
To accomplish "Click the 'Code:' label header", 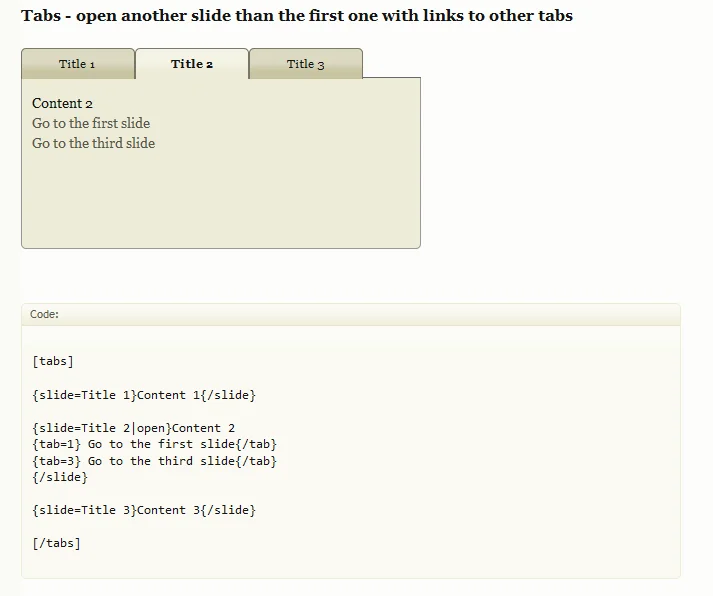I will click(x=45, y=314).
